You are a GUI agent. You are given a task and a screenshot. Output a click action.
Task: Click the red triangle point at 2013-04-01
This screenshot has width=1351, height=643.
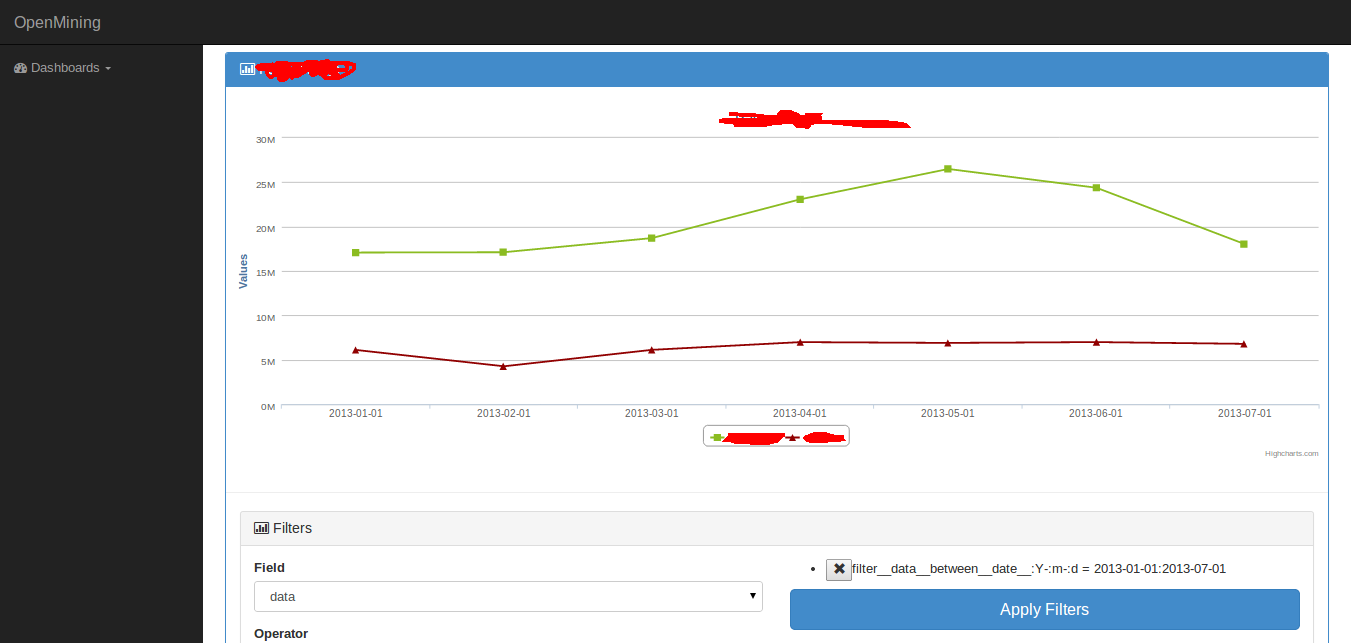click(799, 342)
